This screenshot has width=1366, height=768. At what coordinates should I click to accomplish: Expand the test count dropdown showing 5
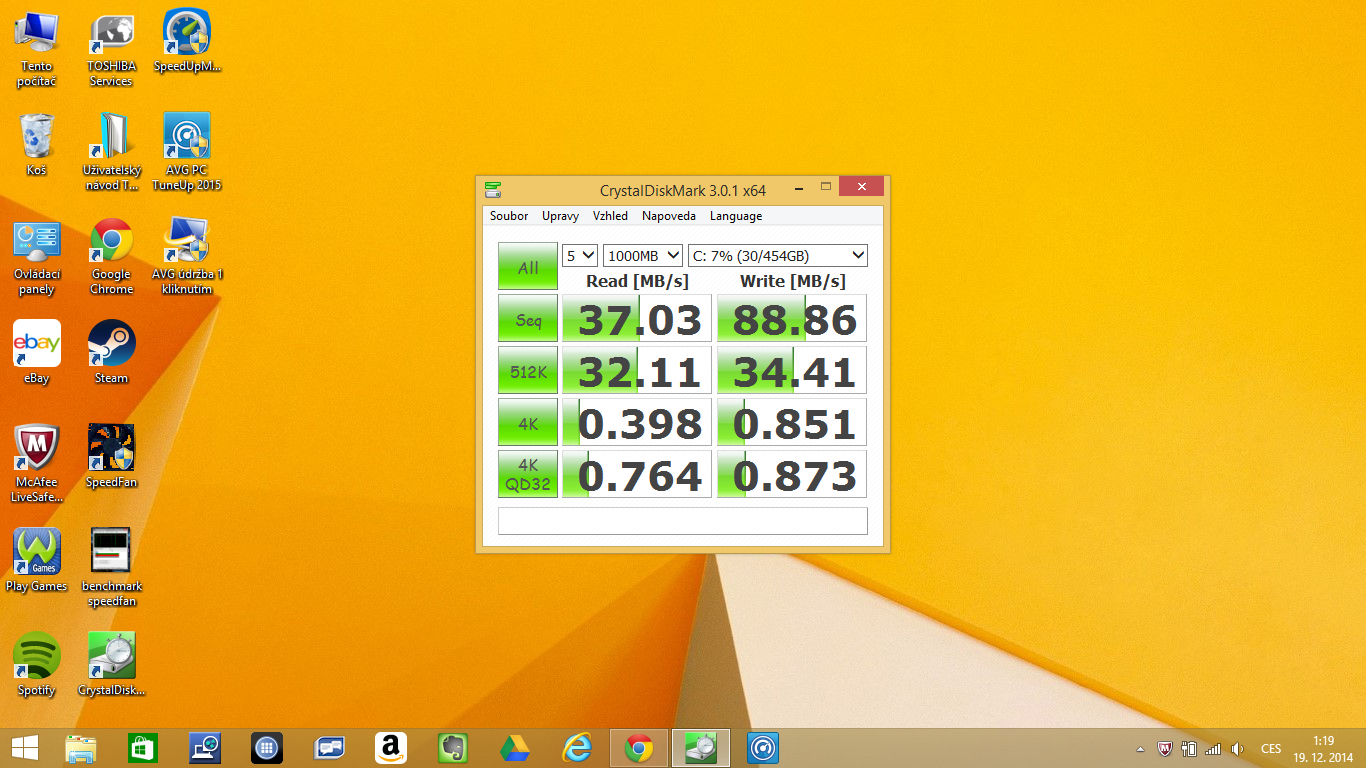(x=579, y=256)
